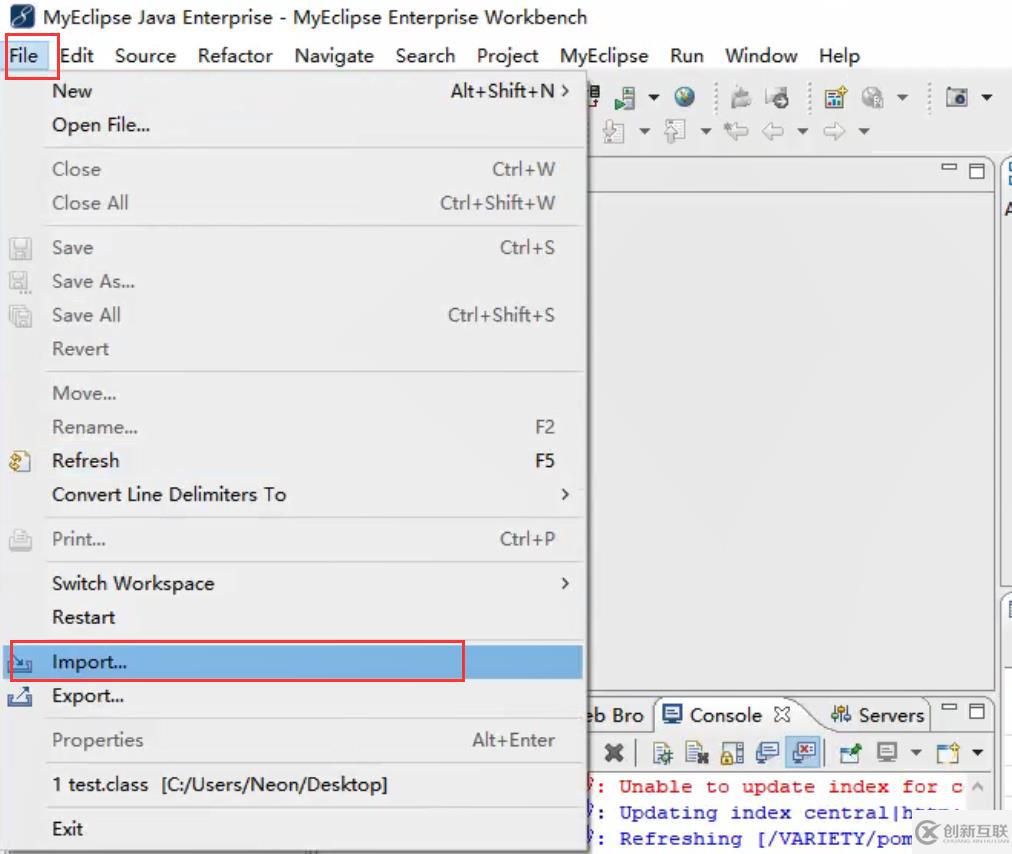Click the camera capture icon in toolbar
The image size is (1012, 854).
pyautogui.click(x=957, y=97)
